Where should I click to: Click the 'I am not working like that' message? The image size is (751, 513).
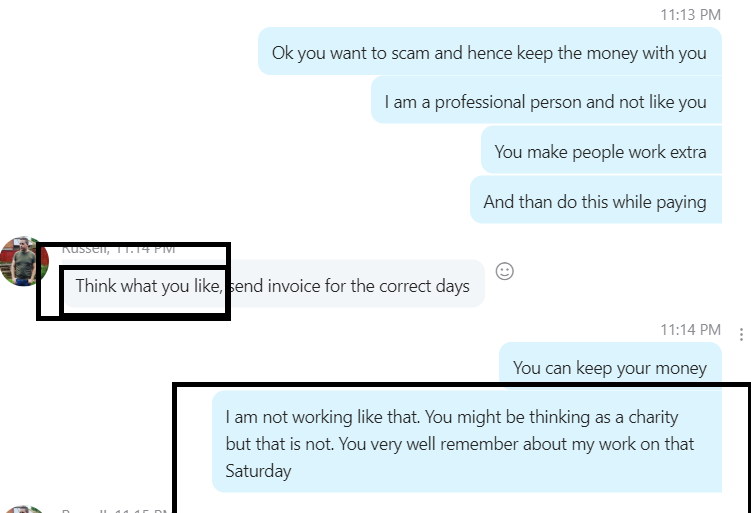[x=467, y=442]
